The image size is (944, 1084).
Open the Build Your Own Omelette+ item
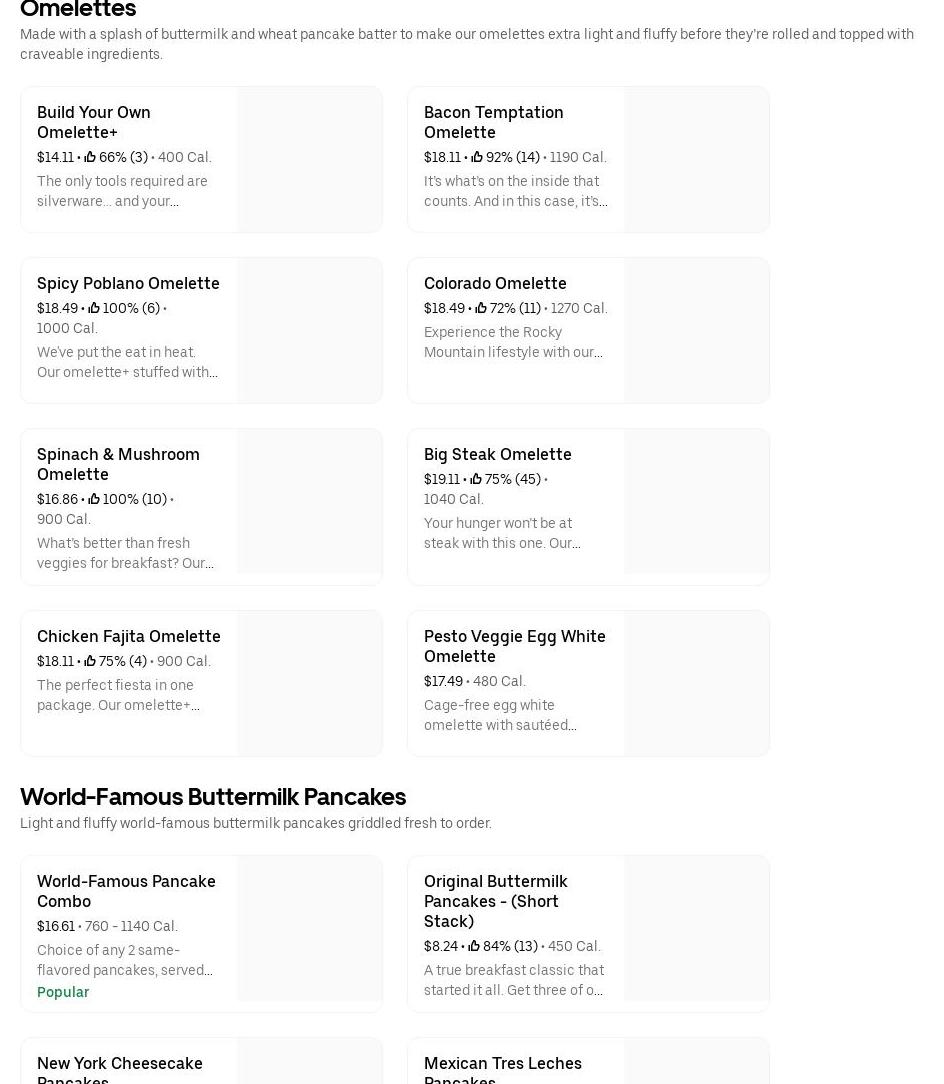coord(94,122)
